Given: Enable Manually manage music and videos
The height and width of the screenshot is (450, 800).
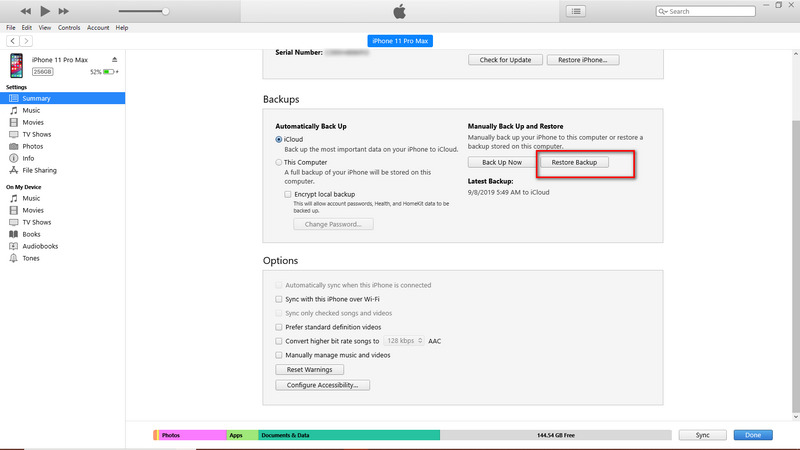Looking at the screenshot, I should pos(279,355).
